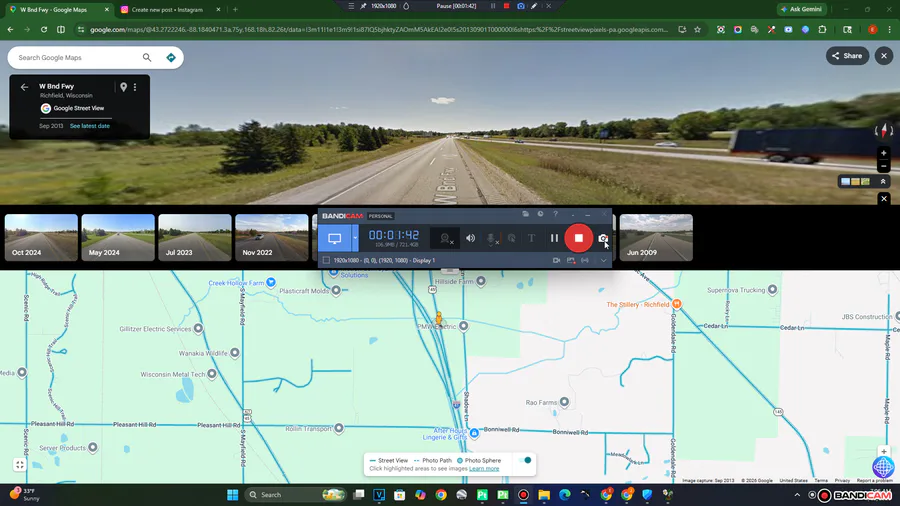Open more options in Street View panel
This screenshot has width=900, height=506.
pos(135,87)
